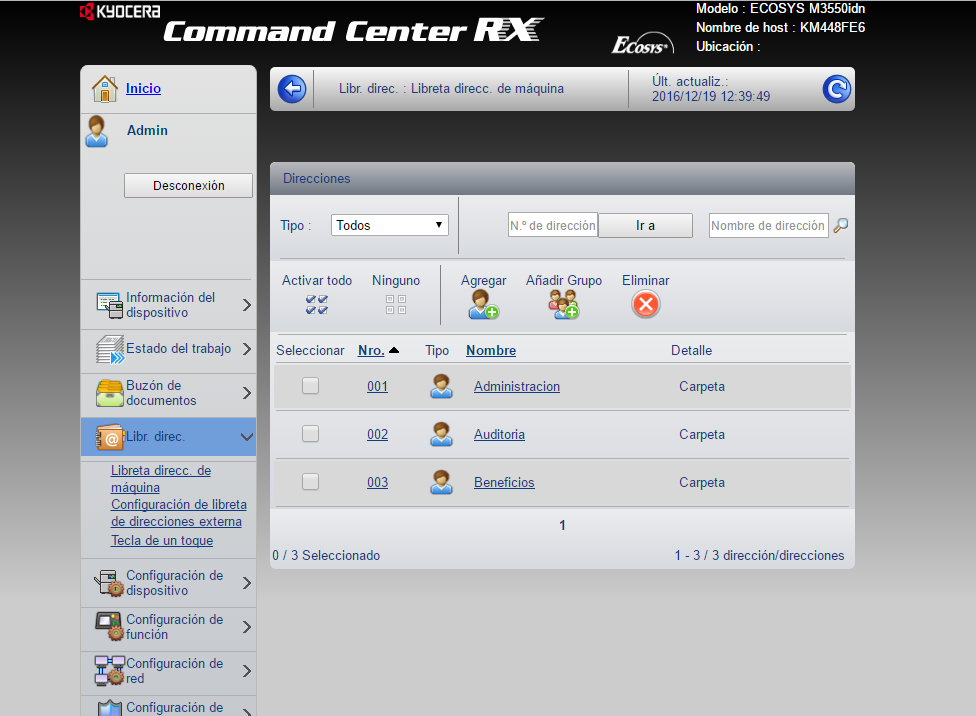Viewport: 976px width, 716px height.
Task: Open the Administracion entry link
Action: tap(517, 387)
